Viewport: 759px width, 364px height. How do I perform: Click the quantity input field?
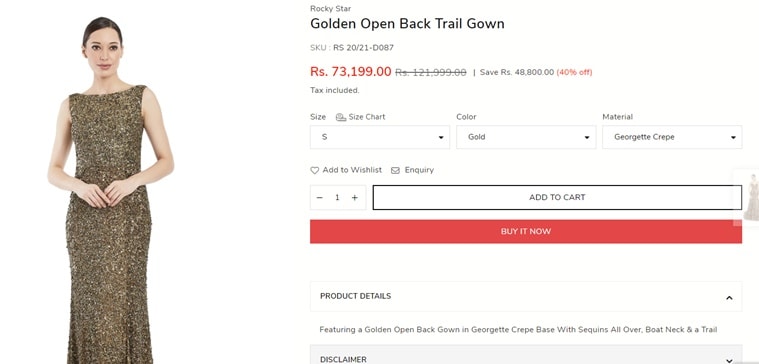click(x=337, y=197)
